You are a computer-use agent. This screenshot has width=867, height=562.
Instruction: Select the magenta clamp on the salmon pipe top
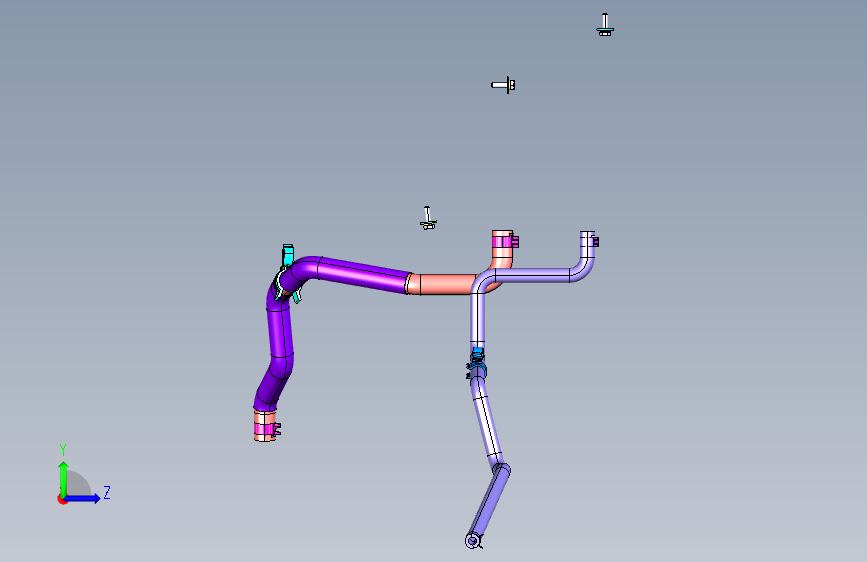coord(505,241)
